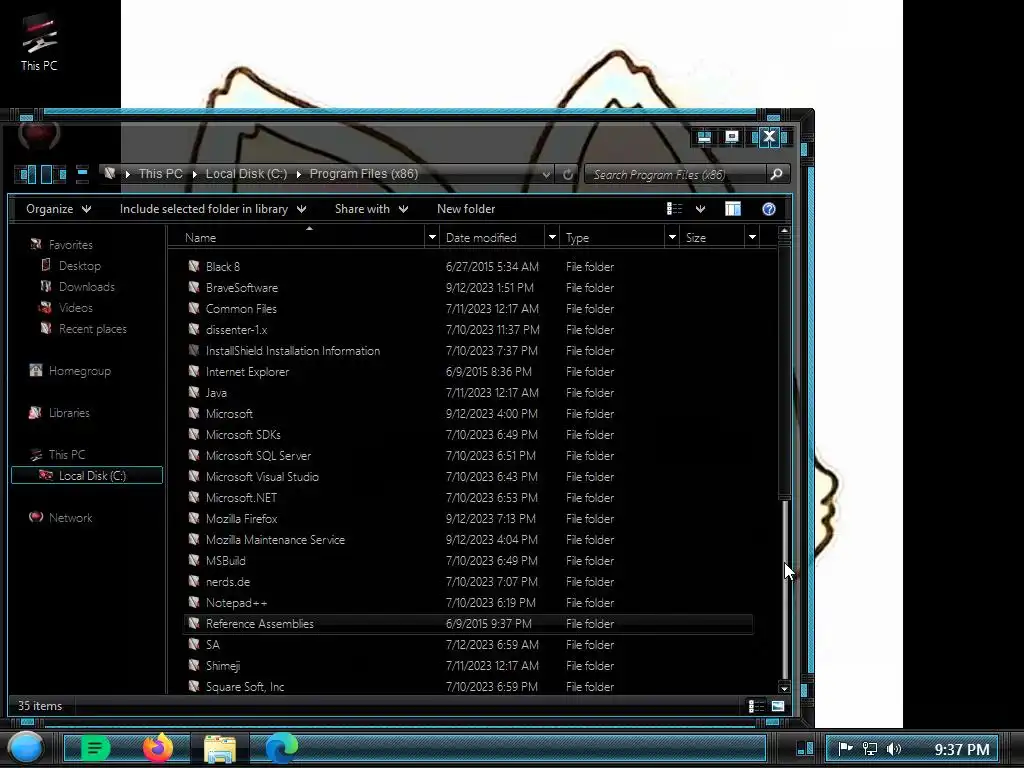Select InstallShield Installation Information folder

[x=293, y=351]
